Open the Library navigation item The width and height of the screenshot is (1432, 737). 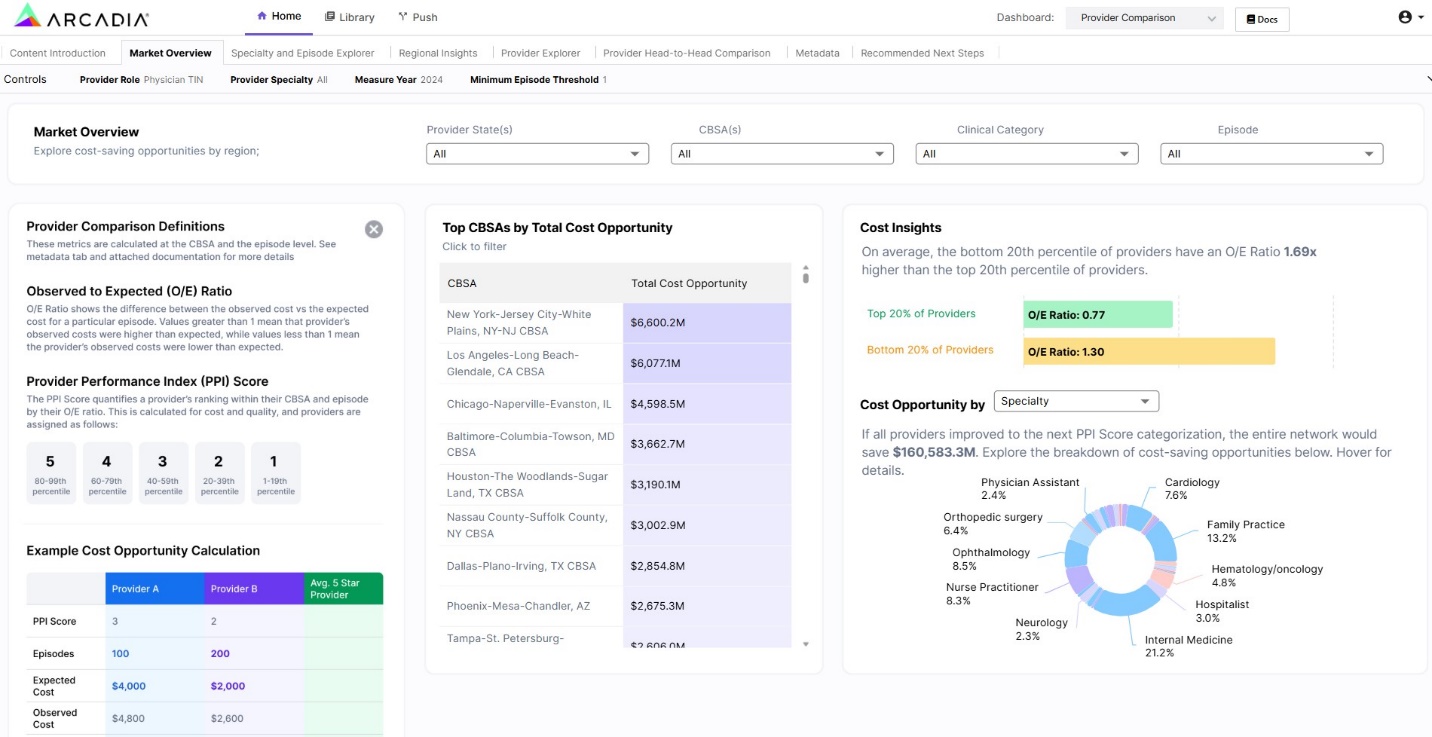pyautogui.click(x=350, y=17)
